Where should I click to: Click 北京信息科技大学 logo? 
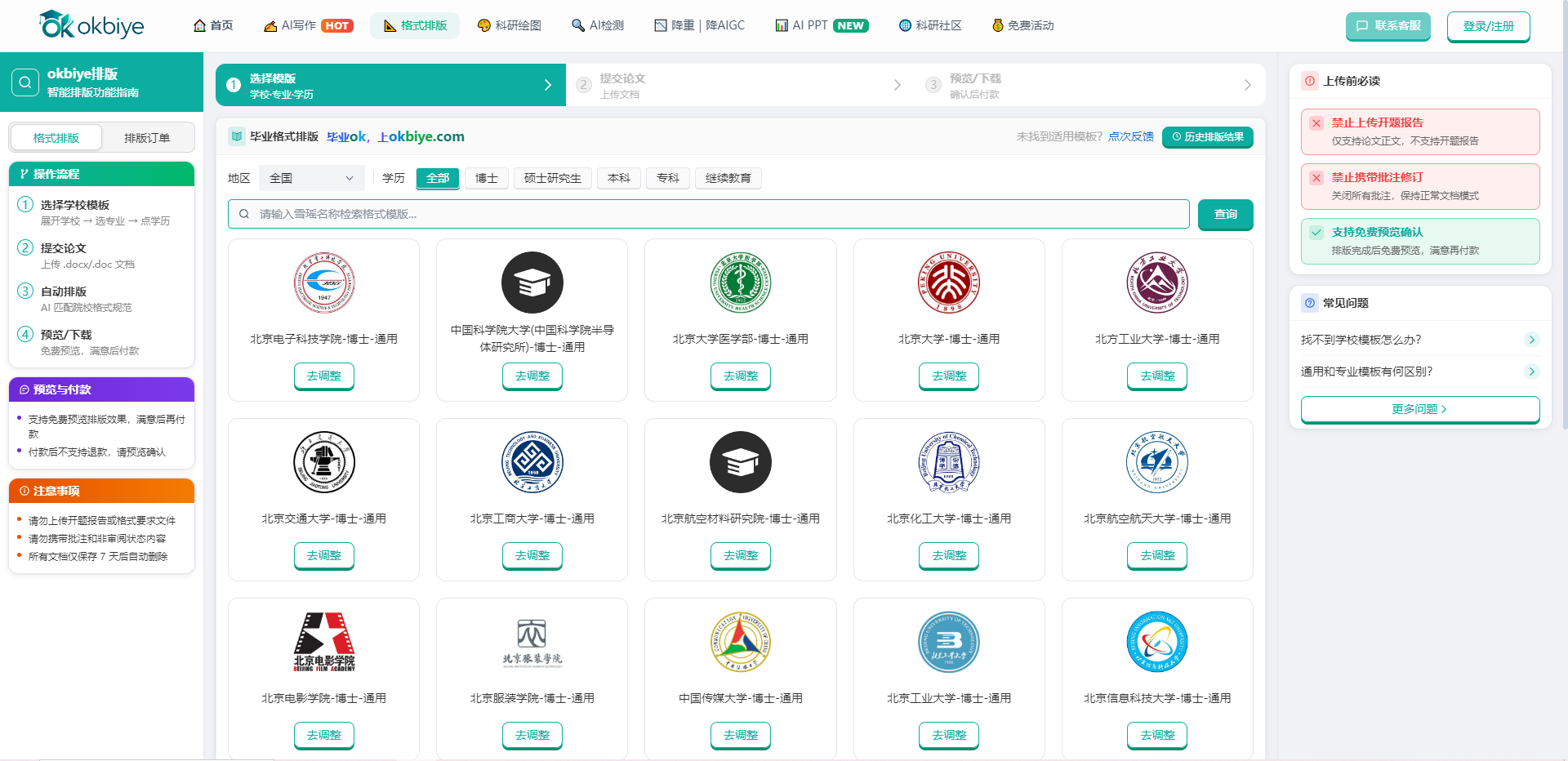1157,642
